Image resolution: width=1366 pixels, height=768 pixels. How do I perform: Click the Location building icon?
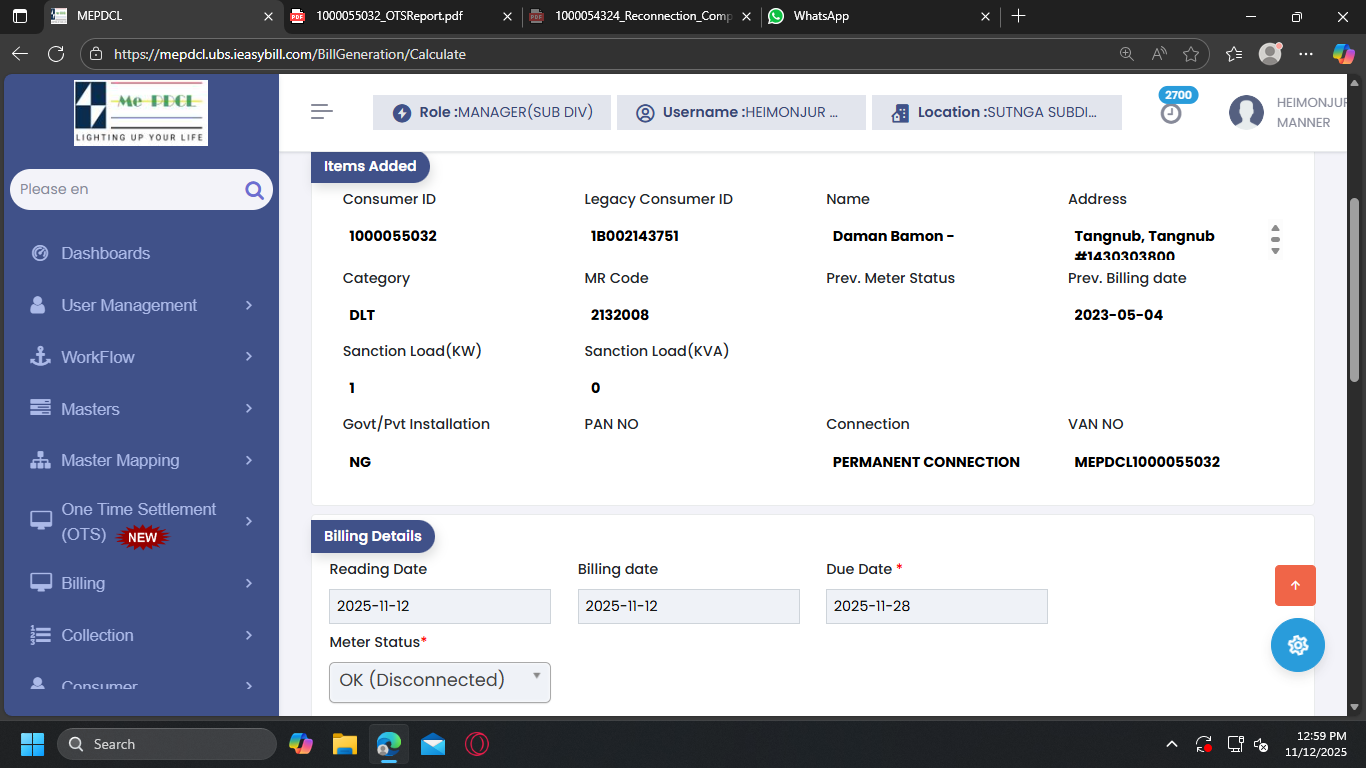pos(900,113)
